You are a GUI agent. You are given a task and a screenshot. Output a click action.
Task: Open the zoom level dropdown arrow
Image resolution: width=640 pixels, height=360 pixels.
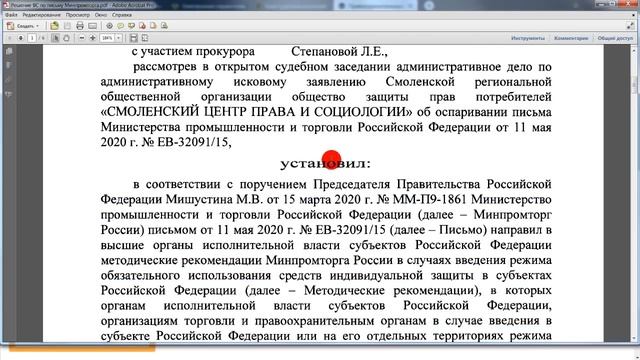(x=118, y=38)
